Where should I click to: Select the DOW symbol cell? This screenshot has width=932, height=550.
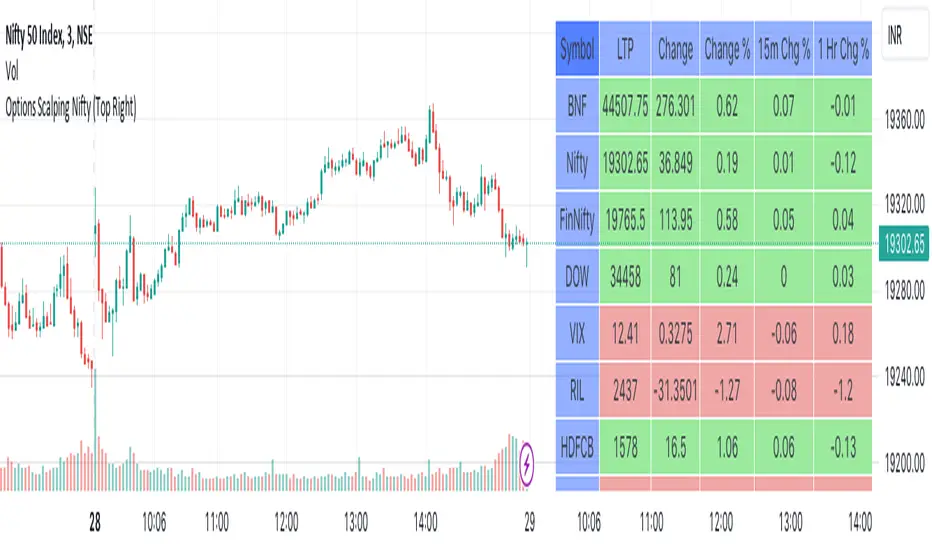pyautogui.click(x=576, y=277)
